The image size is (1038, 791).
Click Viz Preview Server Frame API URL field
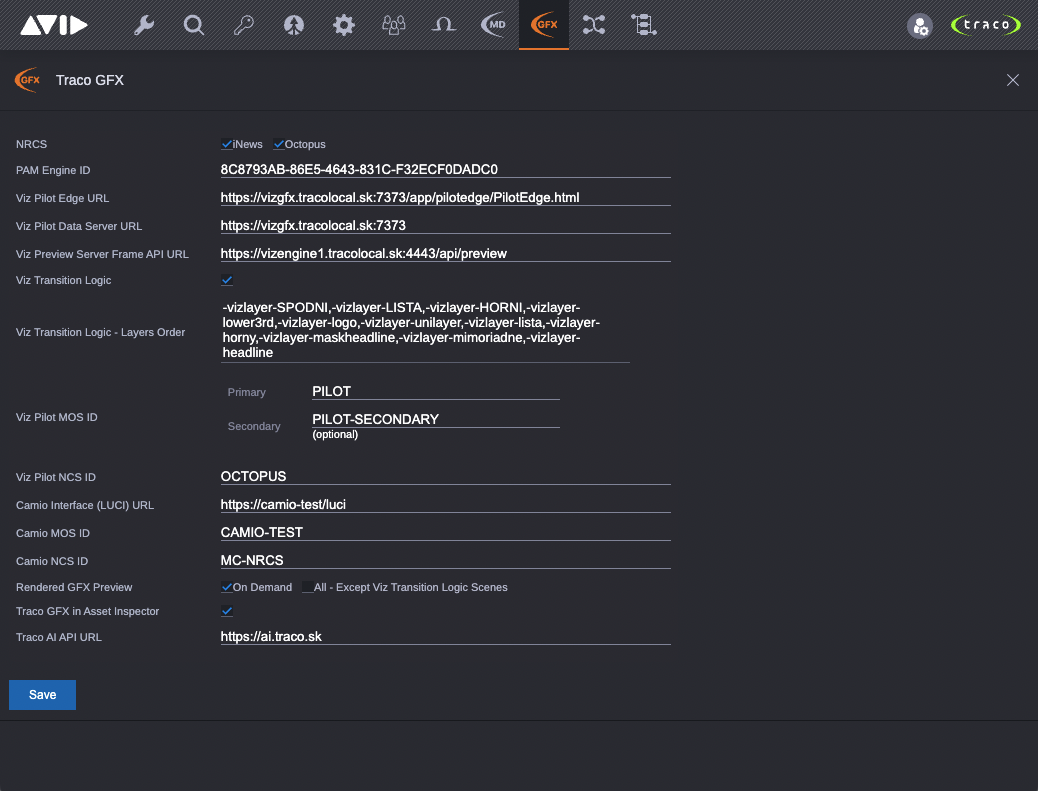click(446, 254)
